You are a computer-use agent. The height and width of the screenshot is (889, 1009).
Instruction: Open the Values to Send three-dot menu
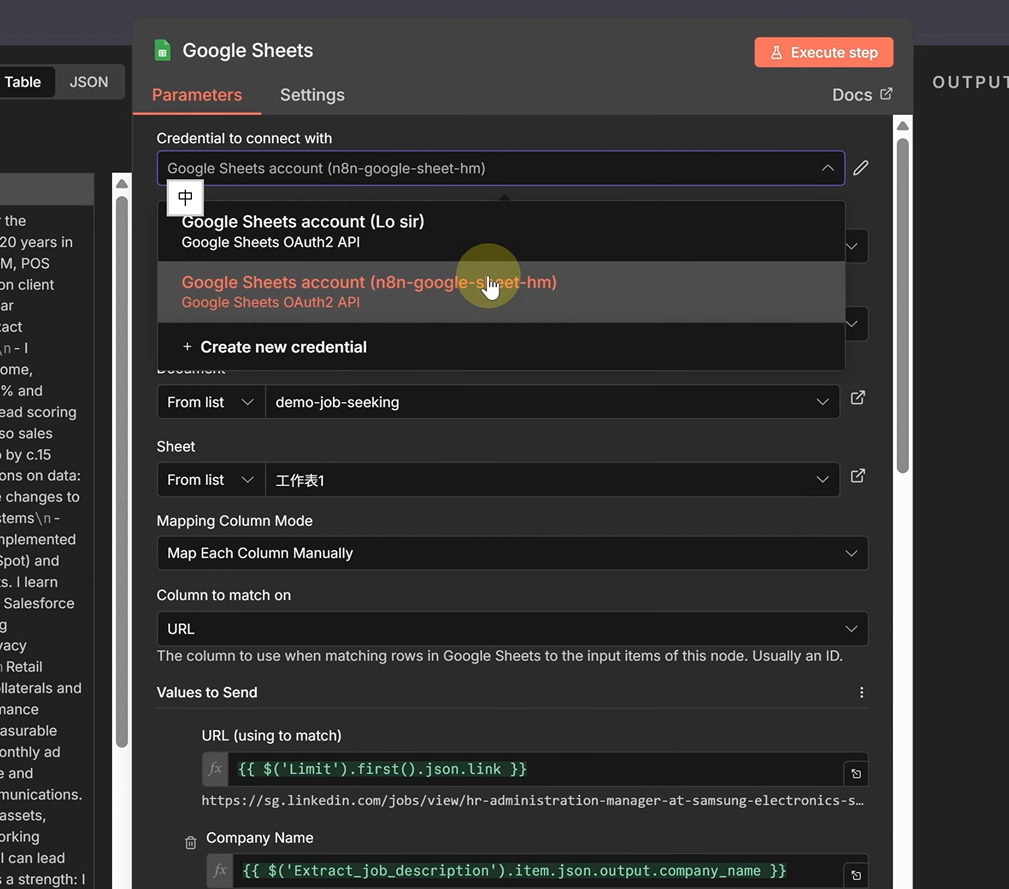tap(861, 692)
